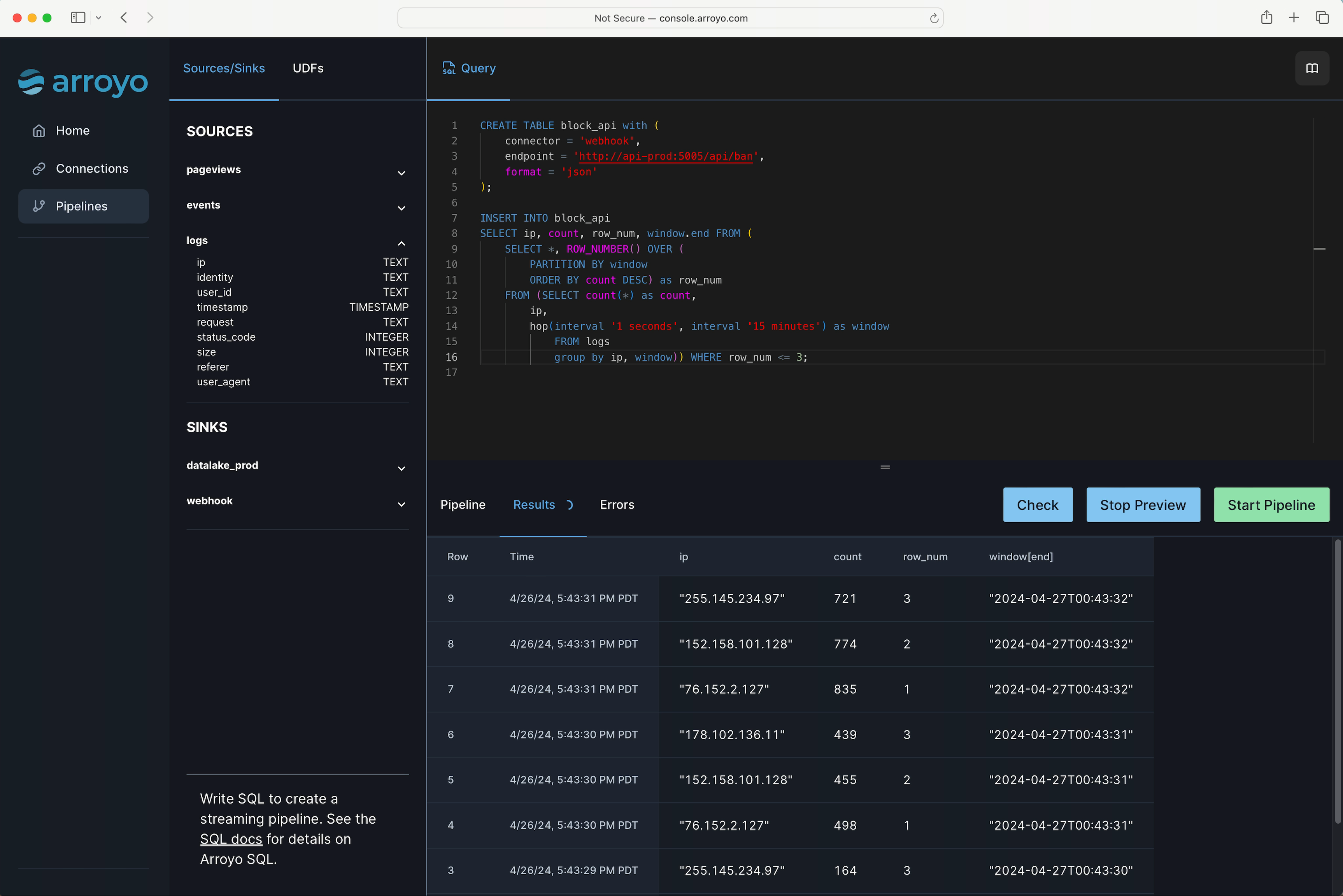Select the Query tab
This screenshot has width=1343, height=896.
469,68
